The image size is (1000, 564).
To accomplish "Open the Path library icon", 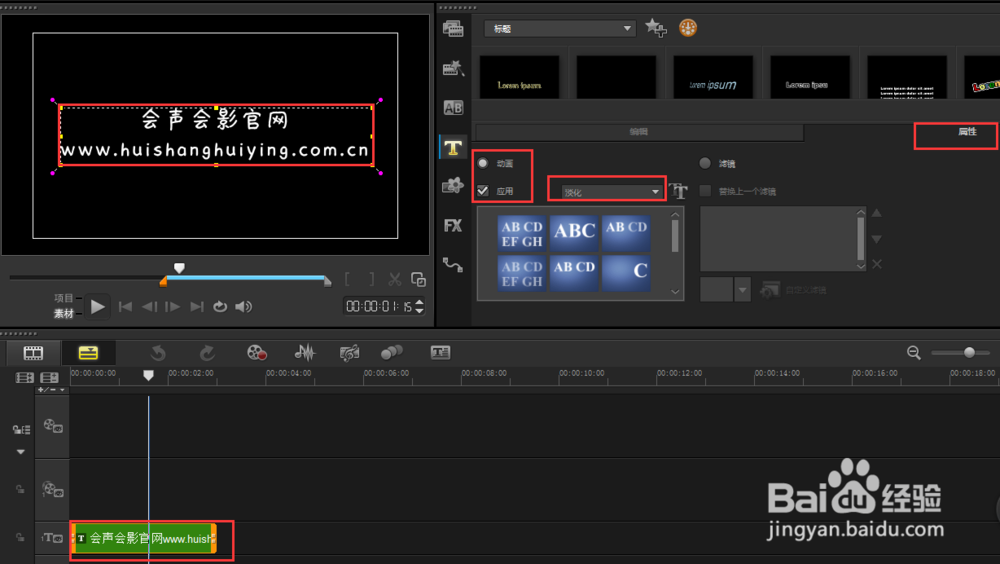I will [453, 264].
